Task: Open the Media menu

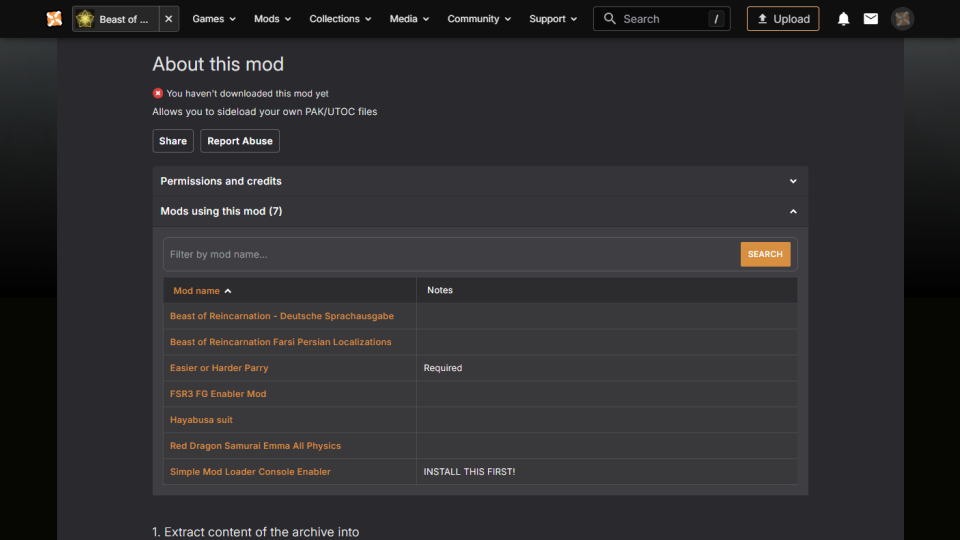Action: pos(409,19)
